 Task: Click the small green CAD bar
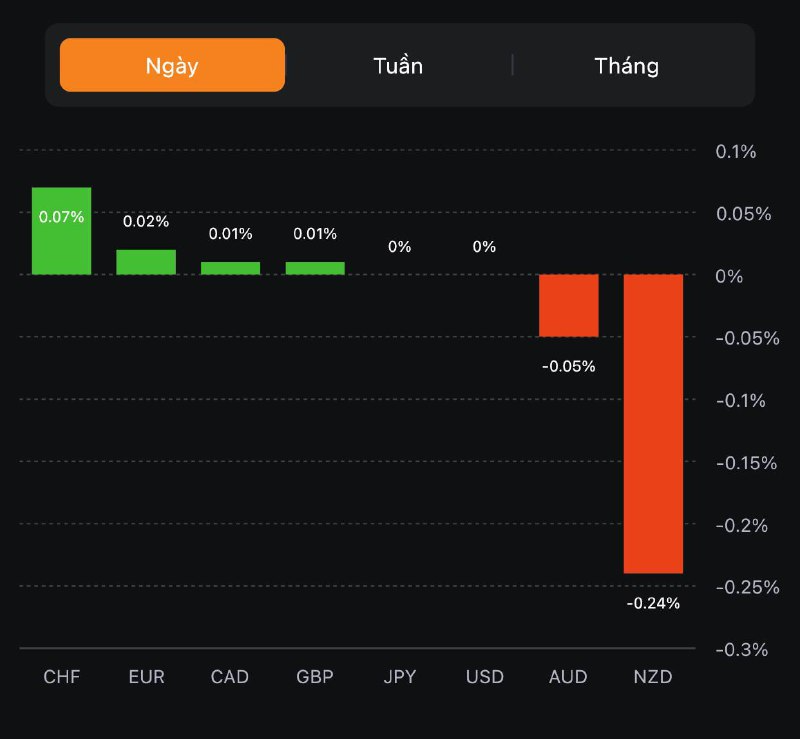pyautogui.click(x=230, y=268)
